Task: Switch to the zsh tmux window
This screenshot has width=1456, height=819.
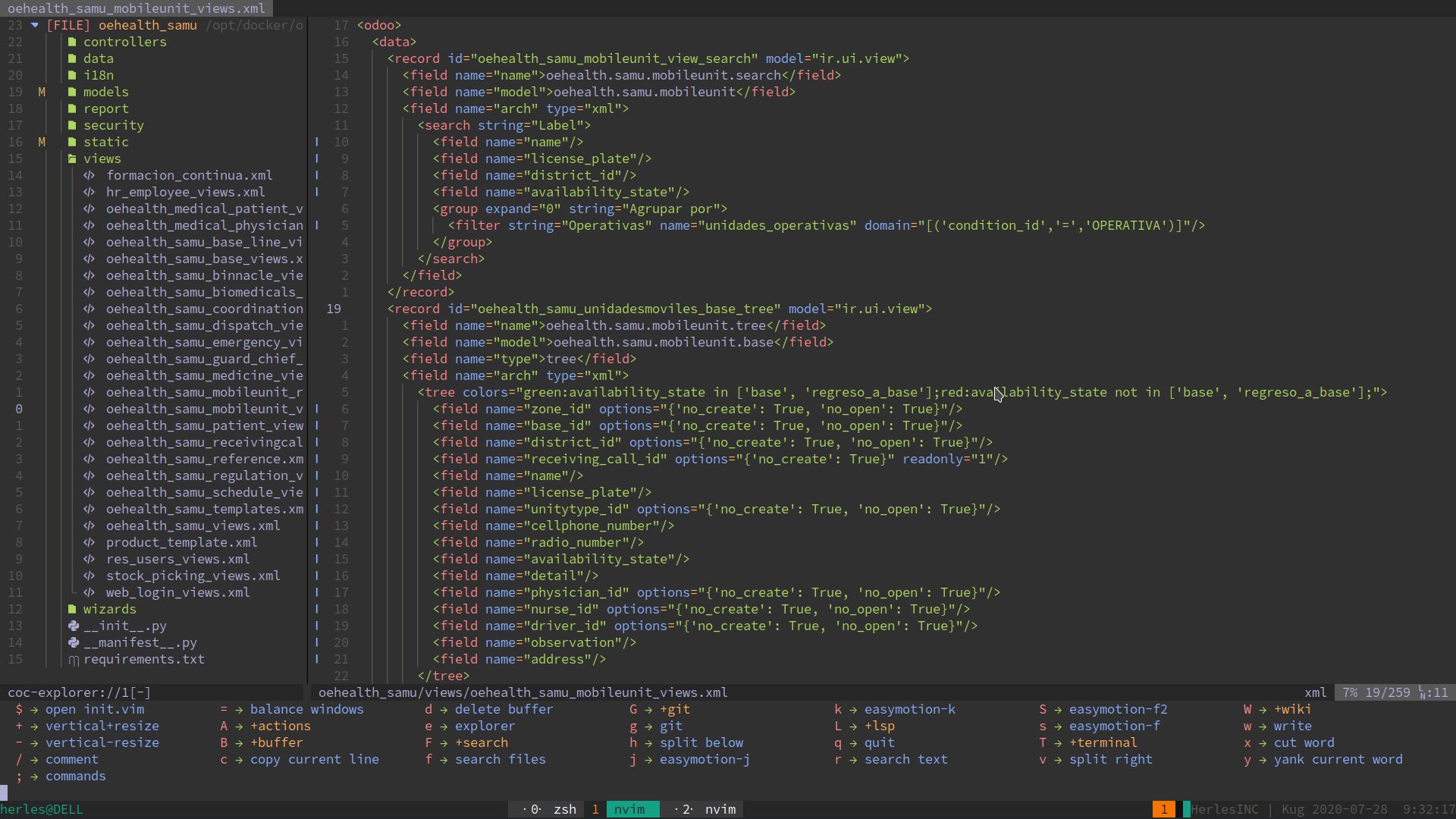Action: coord(564,809)
